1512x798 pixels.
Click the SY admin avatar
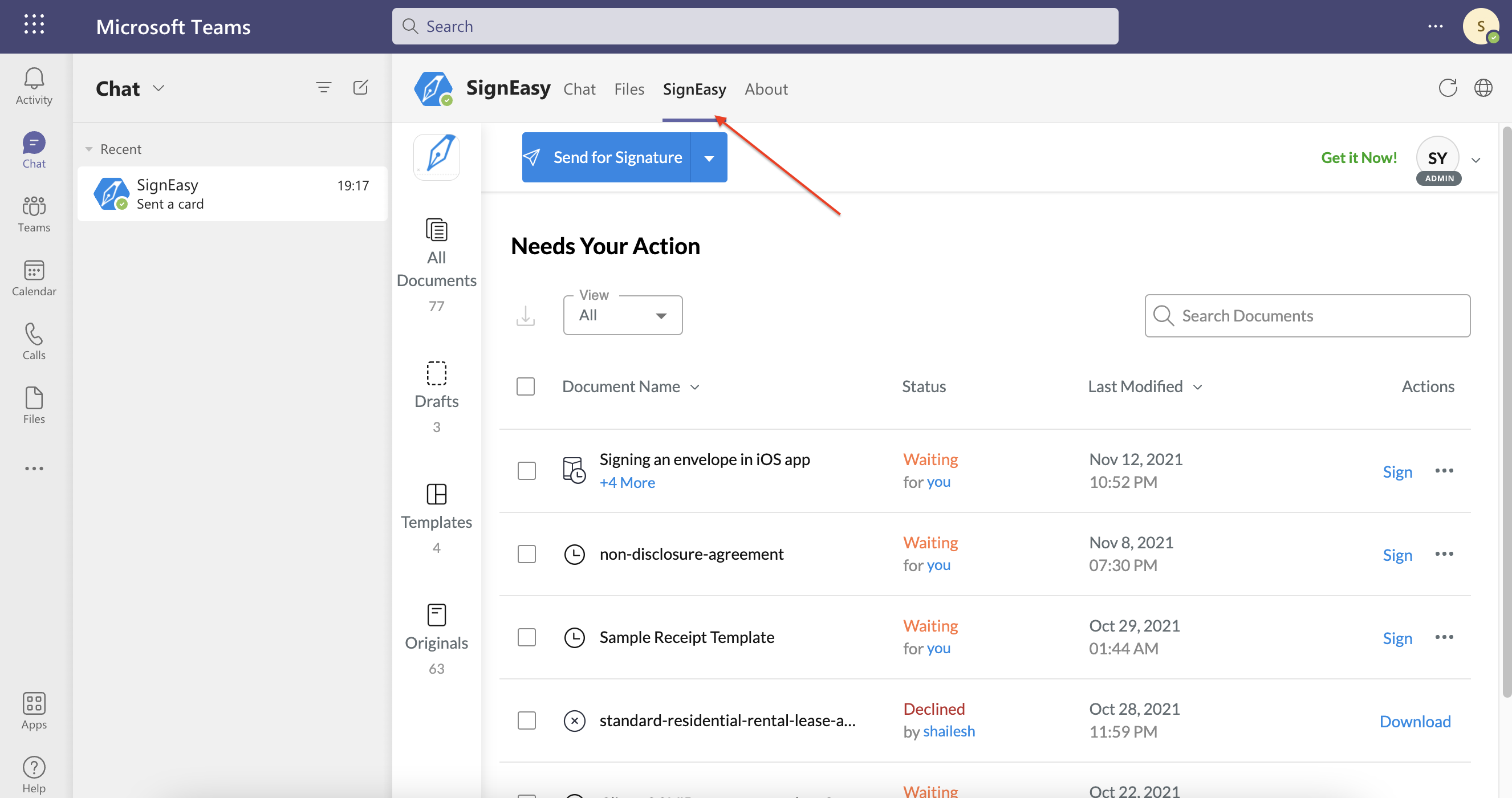[1437, 160]
